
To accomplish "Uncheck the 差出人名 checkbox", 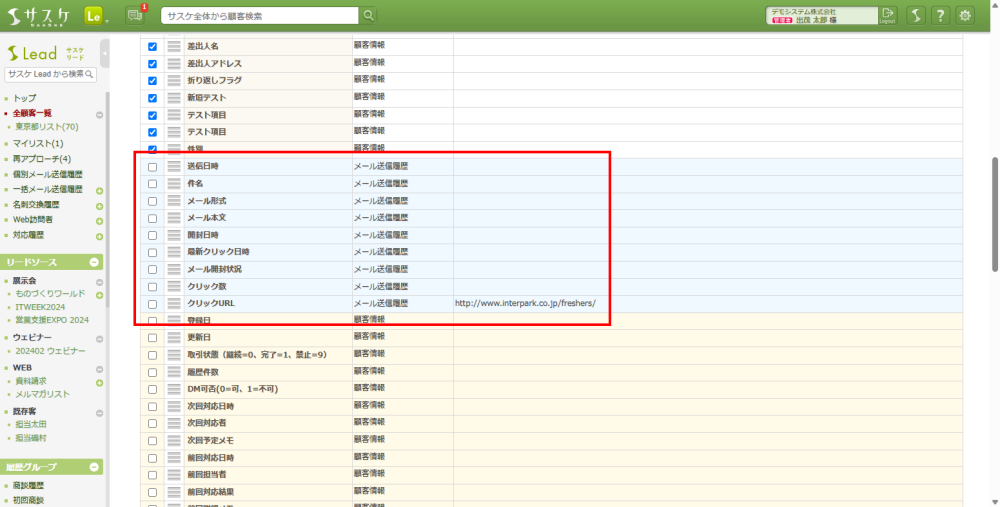I will (152, 46).
